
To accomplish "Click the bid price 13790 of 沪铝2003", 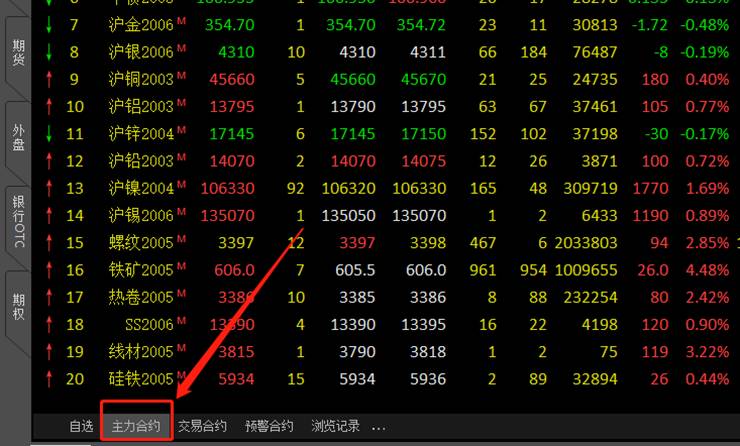I will [x=353, y=107].
